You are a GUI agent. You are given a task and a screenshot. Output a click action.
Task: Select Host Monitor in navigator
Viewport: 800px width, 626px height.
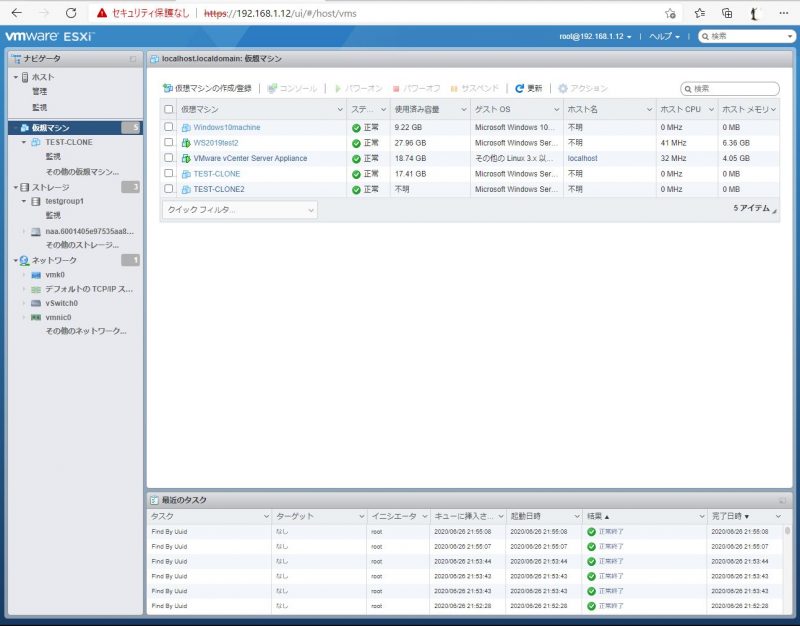(39, 108)
